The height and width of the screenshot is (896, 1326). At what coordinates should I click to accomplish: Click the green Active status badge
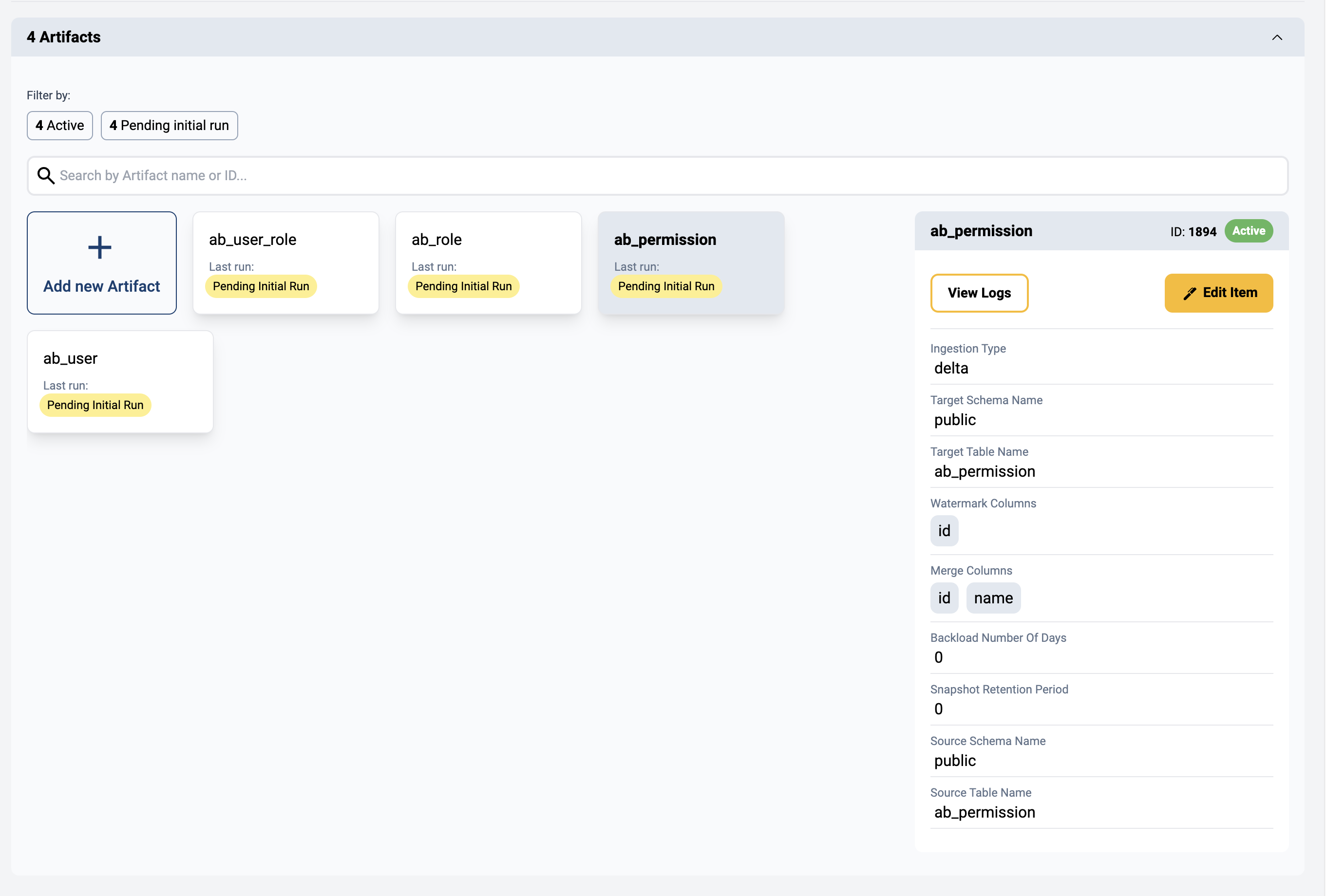click(x=1249, y=231)
